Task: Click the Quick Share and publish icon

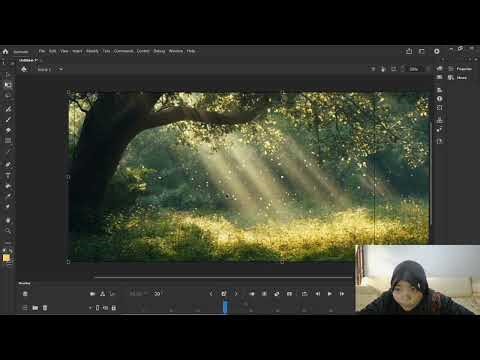Action: [x=409, y=51]
